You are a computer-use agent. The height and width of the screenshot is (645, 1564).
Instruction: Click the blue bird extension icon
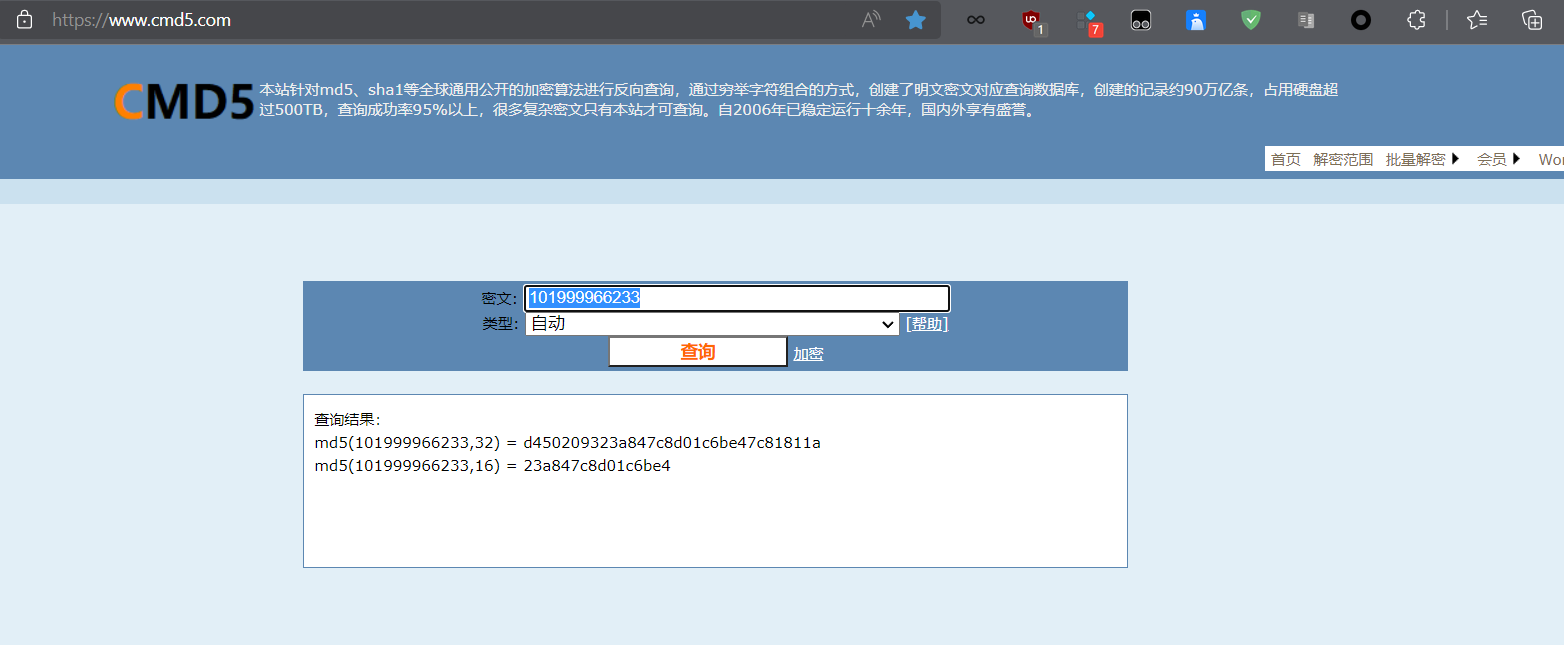[1196, 20]
